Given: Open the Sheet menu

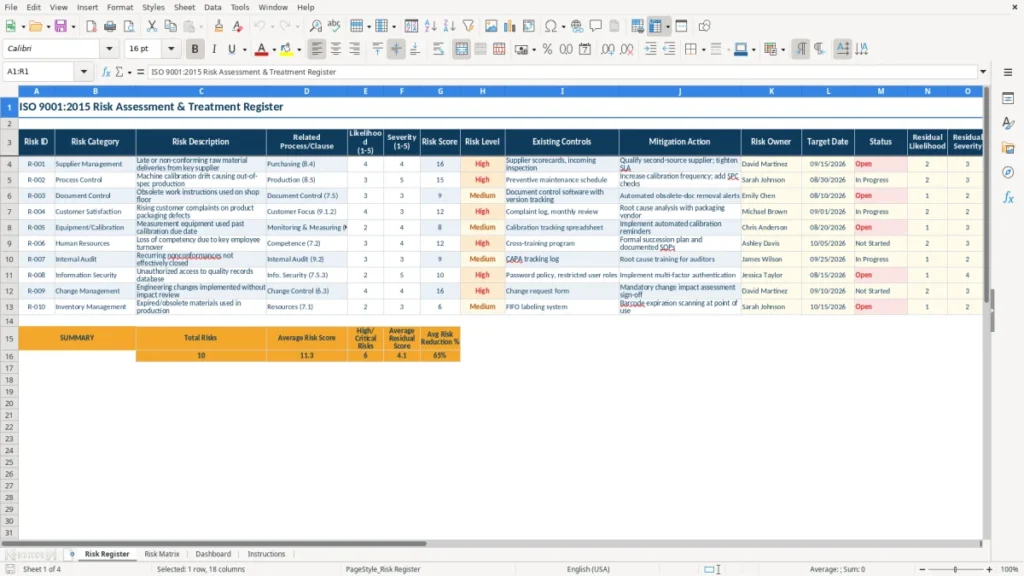Looking at the screenshot, I should (184, 7).
